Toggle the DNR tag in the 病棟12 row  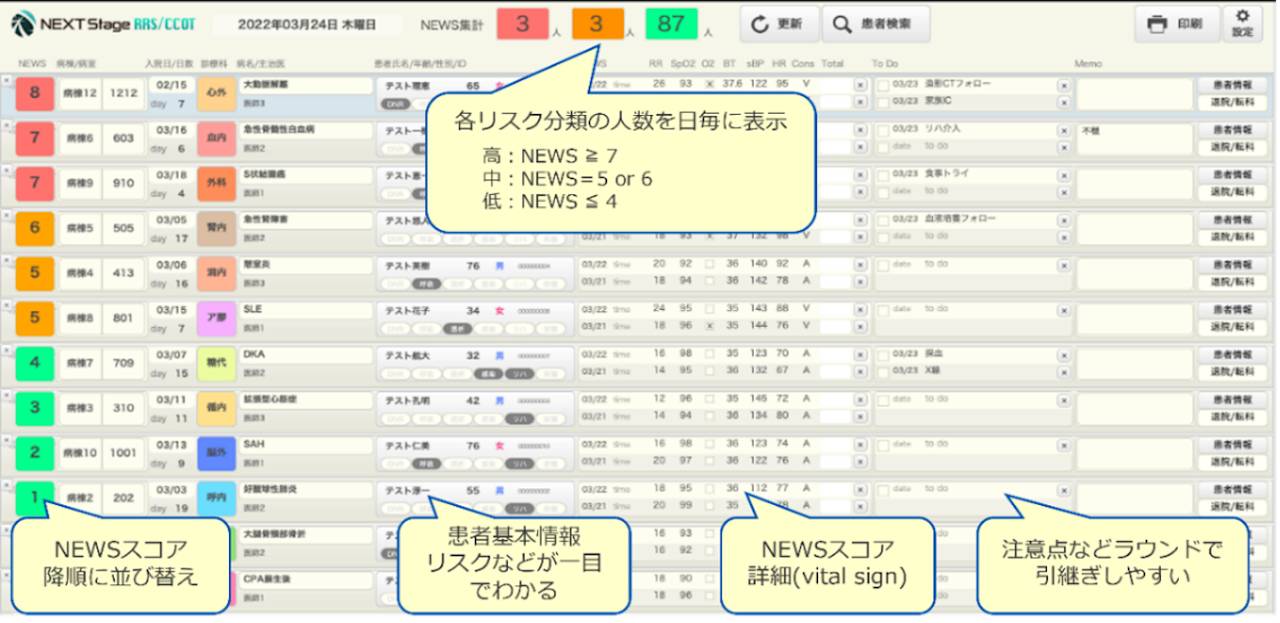pos(396,103)
